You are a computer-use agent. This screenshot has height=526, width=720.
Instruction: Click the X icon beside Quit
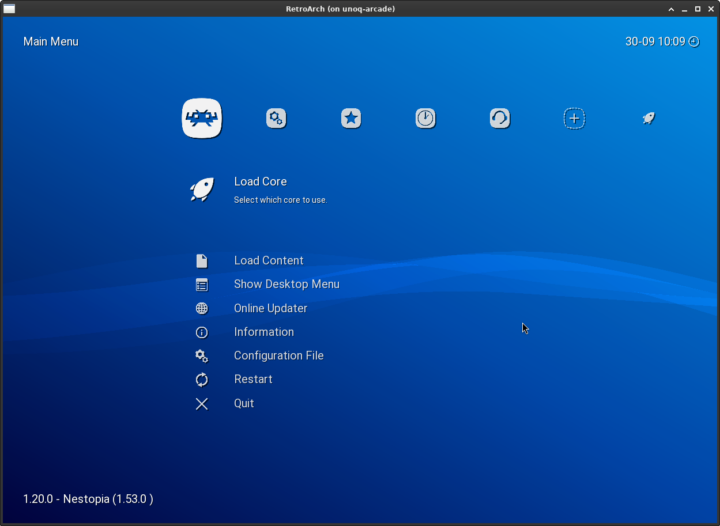click(x=202, y=404)
